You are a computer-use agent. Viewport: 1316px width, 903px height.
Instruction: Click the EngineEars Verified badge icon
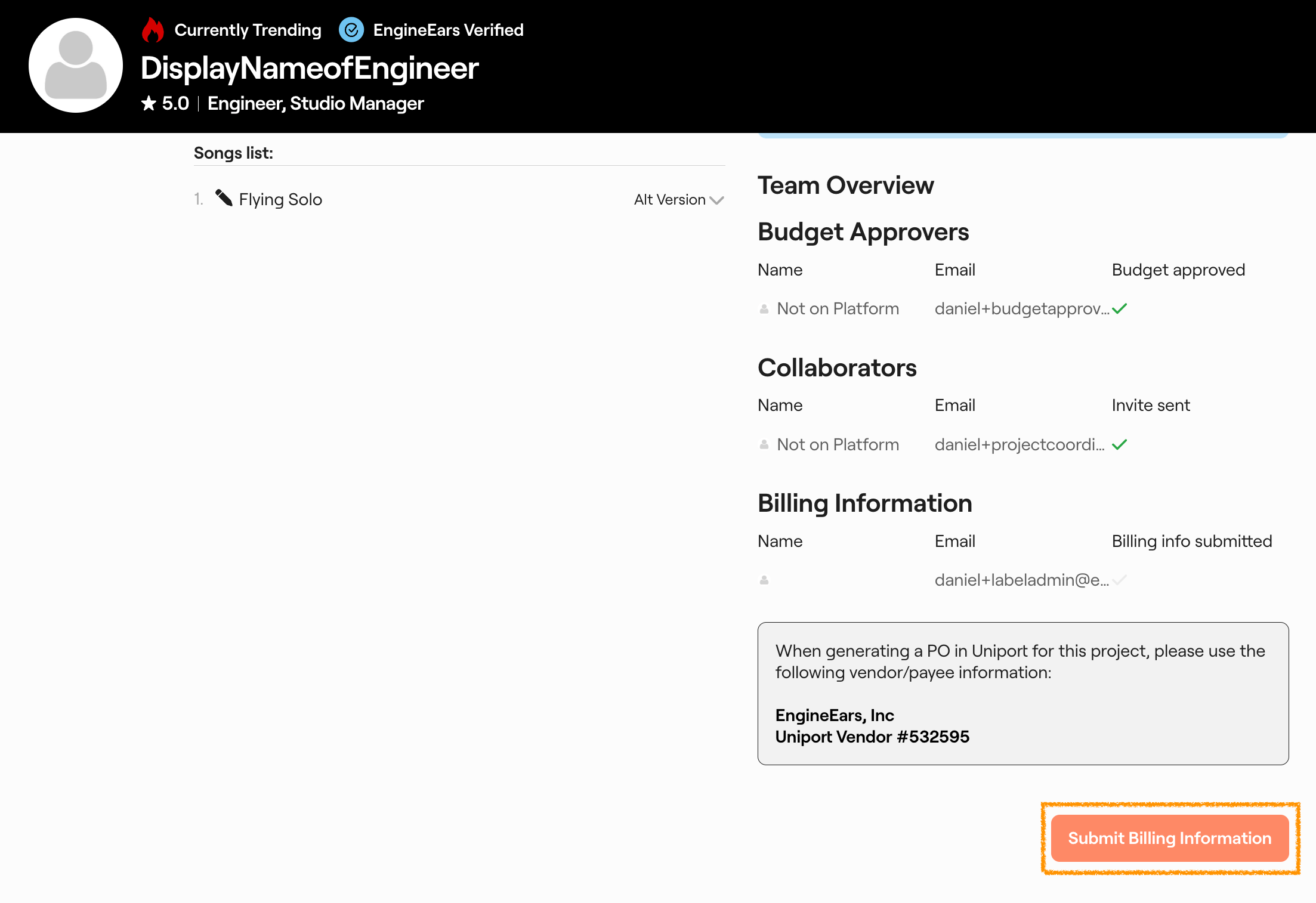[x=351, y=30]
